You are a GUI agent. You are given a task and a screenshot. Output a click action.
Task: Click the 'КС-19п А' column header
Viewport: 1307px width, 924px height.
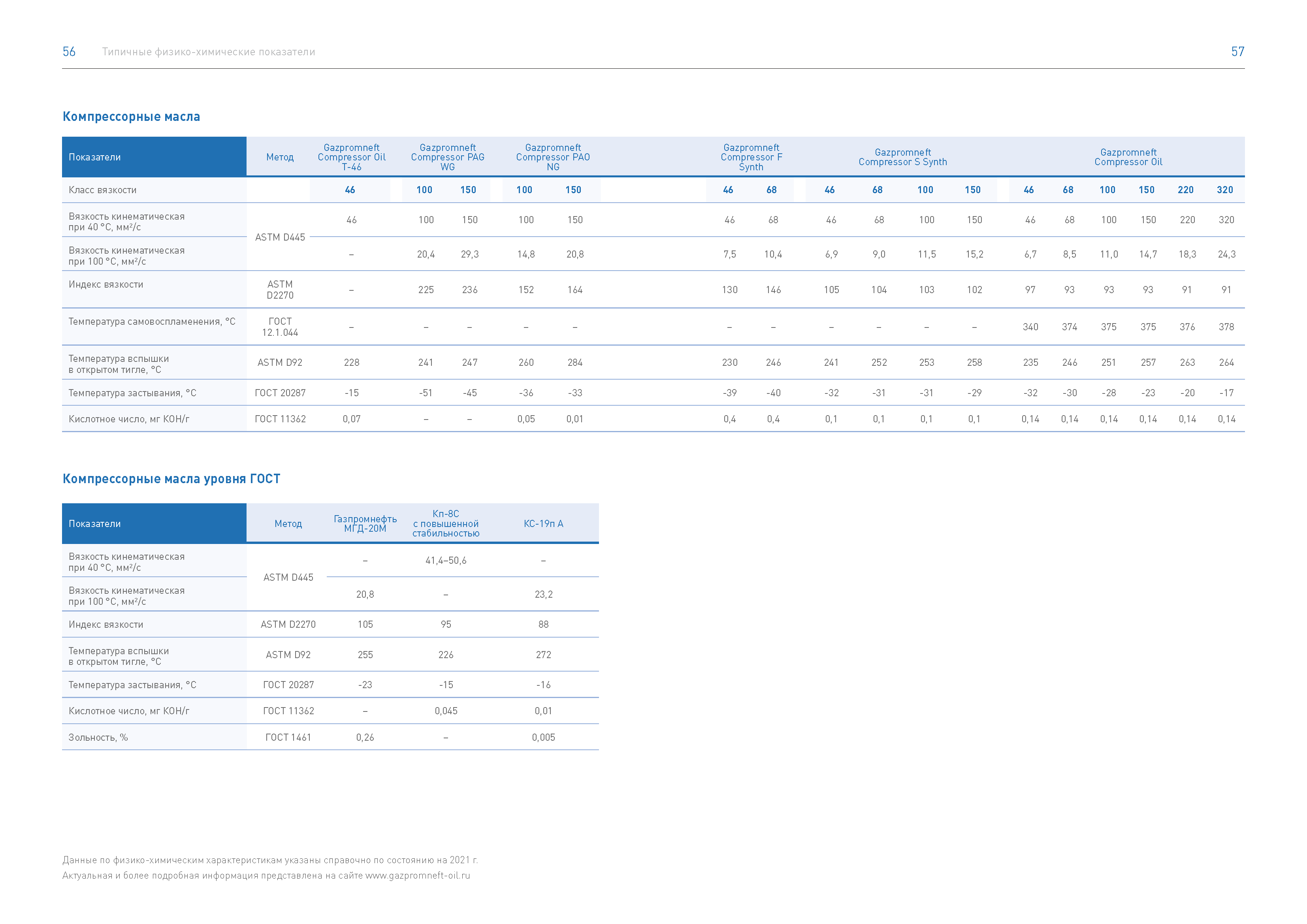544,524
